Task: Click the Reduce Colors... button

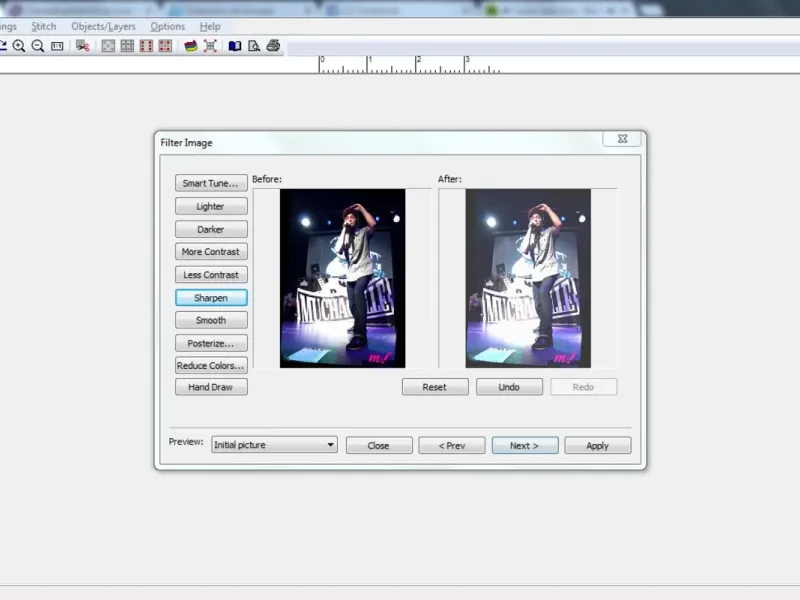Action: 211,366
